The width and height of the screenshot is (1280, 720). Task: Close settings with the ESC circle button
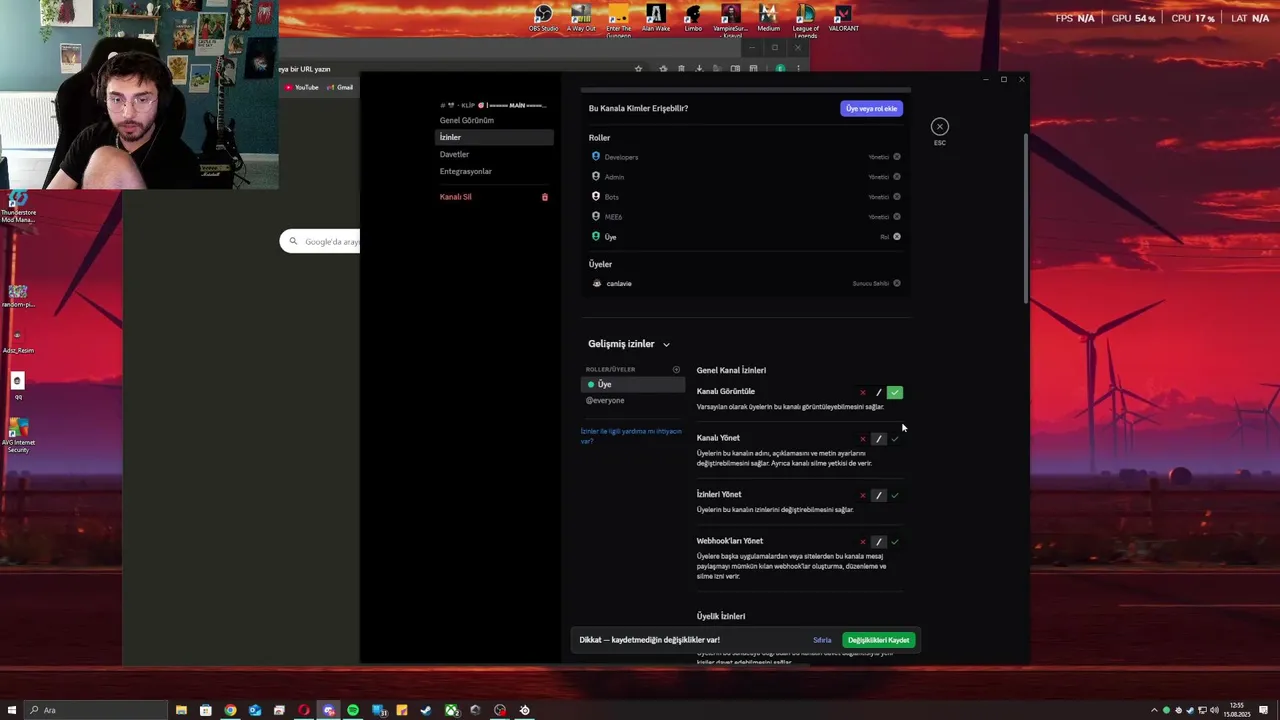click(939, 126)
